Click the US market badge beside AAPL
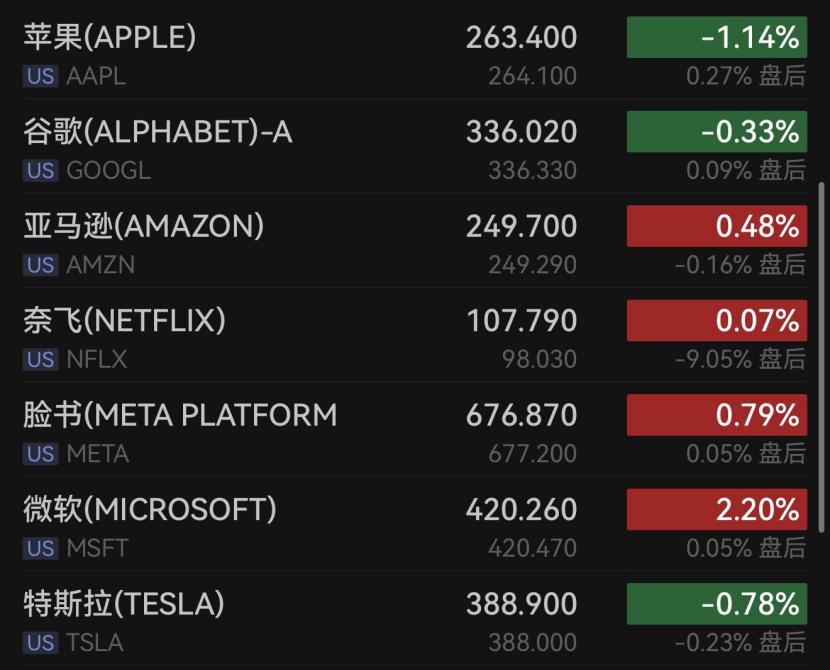 click(x=41, y=76)
